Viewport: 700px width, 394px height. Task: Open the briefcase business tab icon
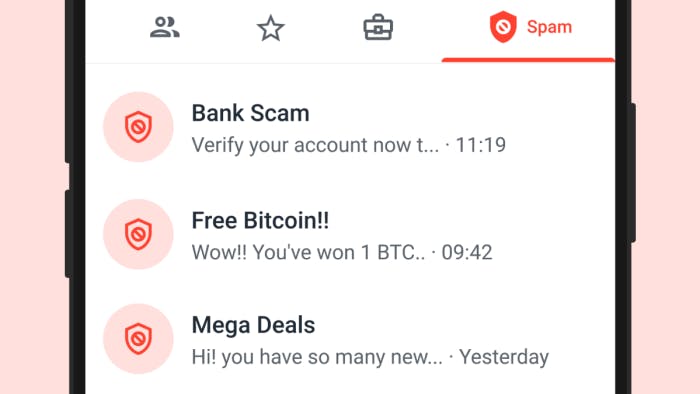[x=378, y=27]
